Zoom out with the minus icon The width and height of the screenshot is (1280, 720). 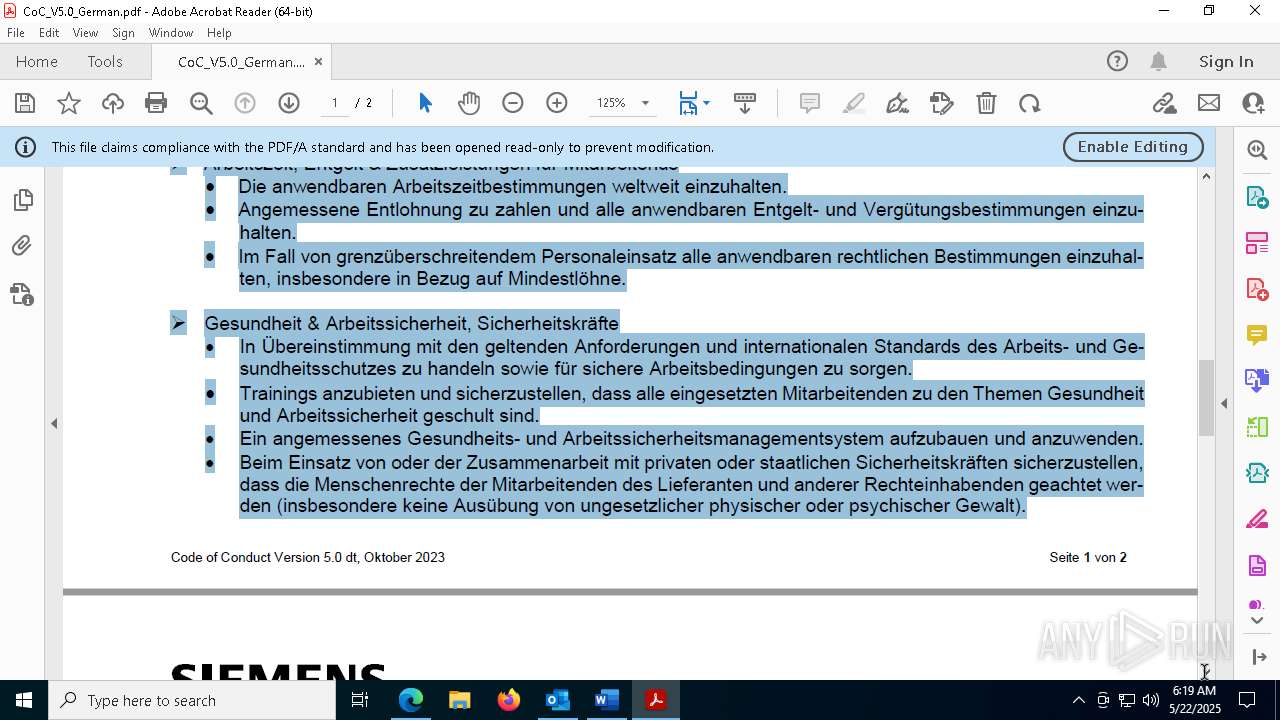coord(513,103)
